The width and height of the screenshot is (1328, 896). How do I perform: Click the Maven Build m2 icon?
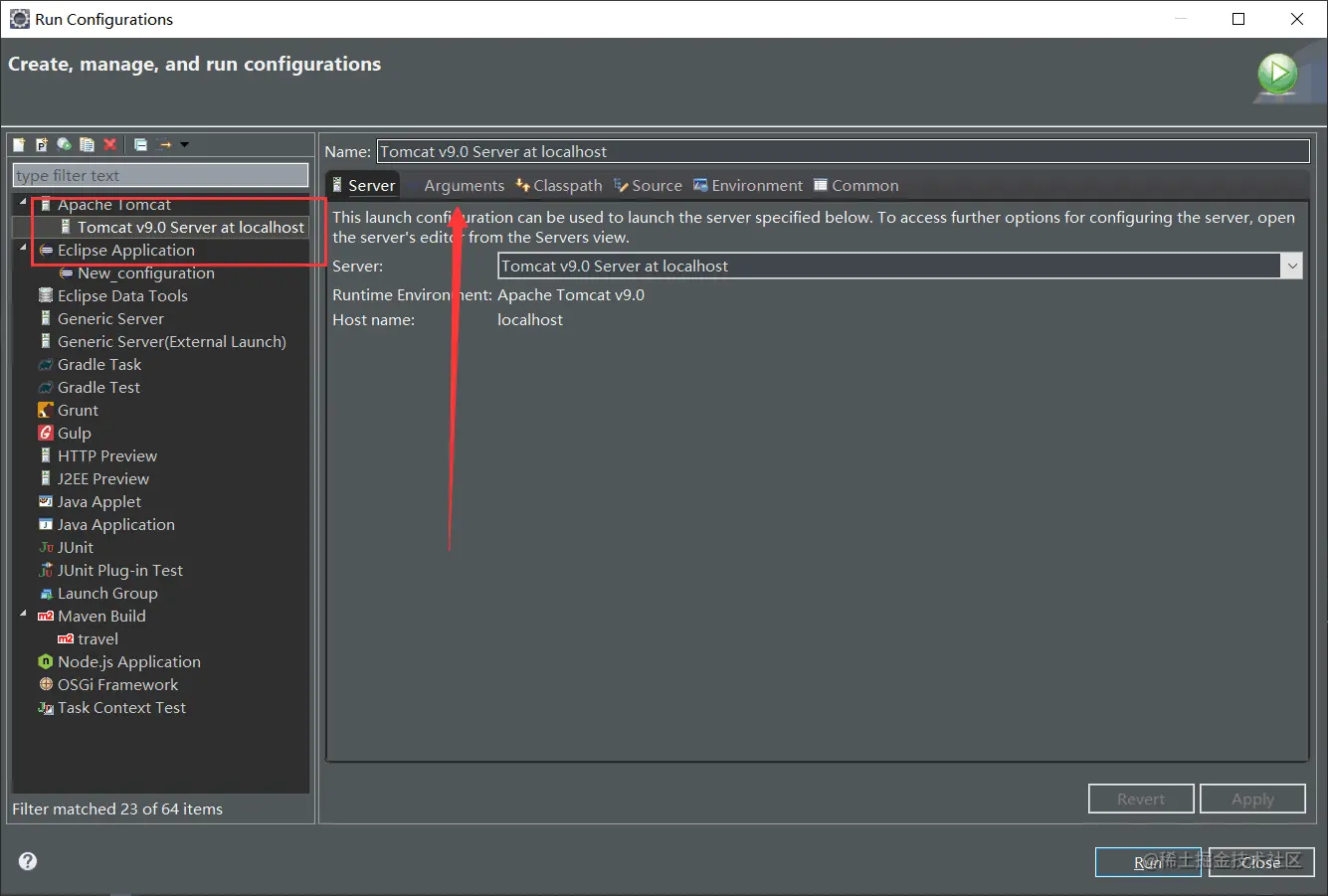tap(46, 616)
